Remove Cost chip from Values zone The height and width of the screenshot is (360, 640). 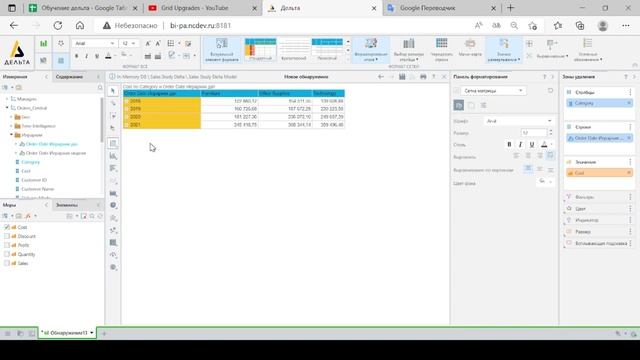(629, 173)
